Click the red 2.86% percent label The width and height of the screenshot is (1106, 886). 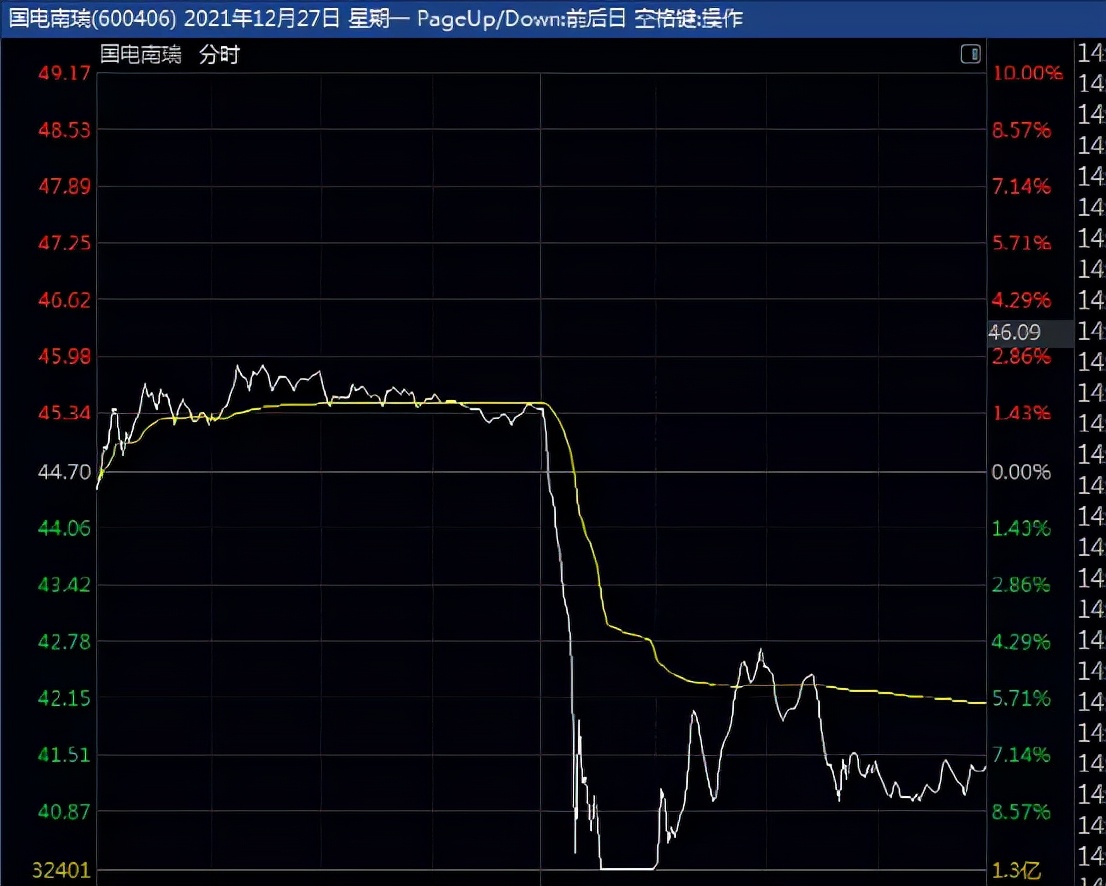coord(1021,356)
